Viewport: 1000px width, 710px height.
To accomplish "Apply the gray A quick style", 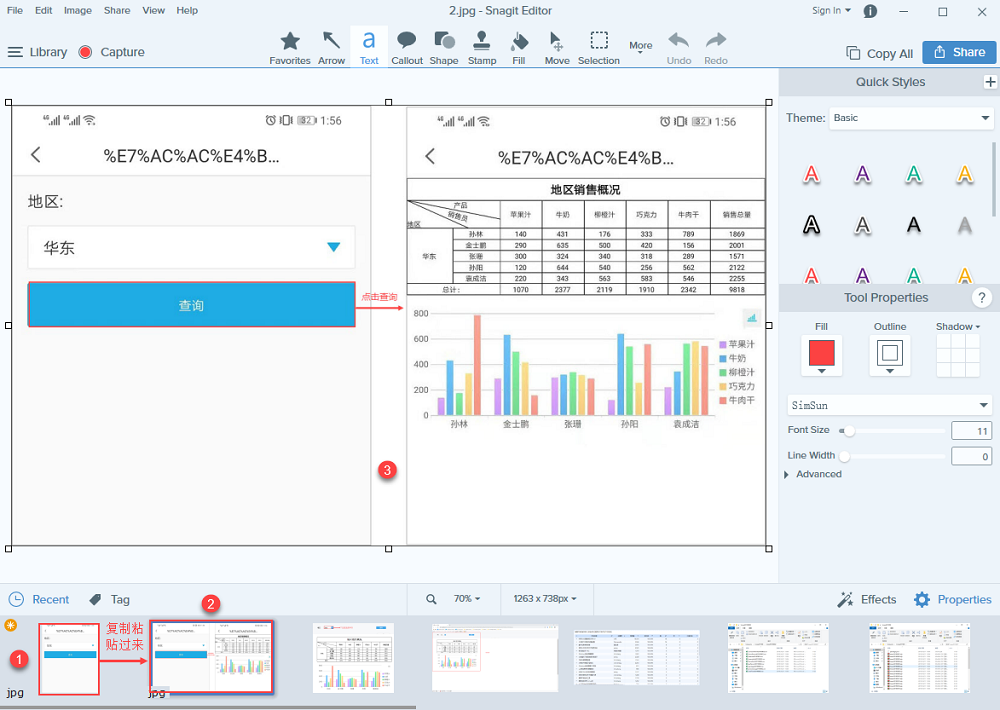I will [x=965, y=225].
